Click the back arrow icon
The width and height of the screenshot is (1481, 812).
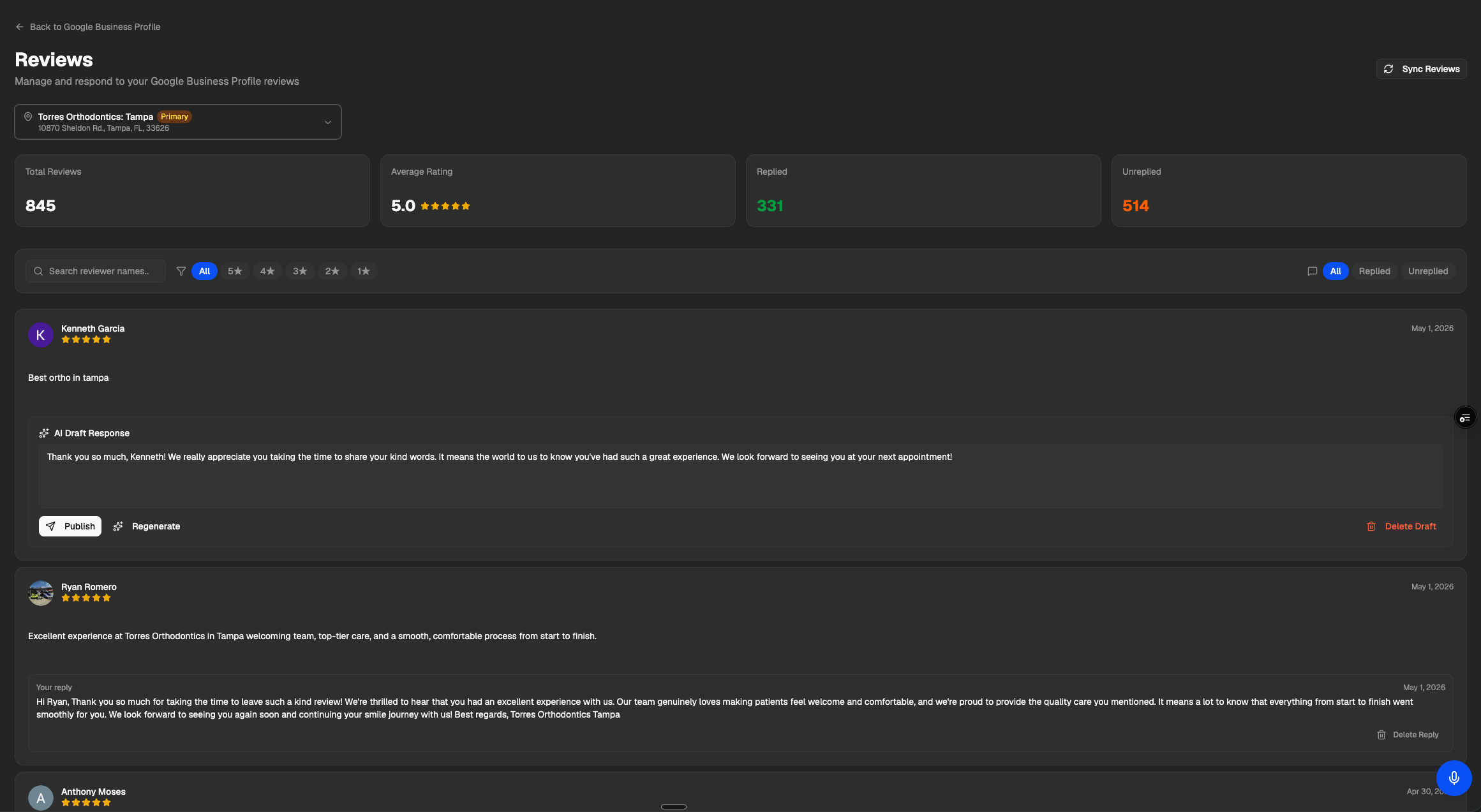pyautogui.click(x=20, y=27)
